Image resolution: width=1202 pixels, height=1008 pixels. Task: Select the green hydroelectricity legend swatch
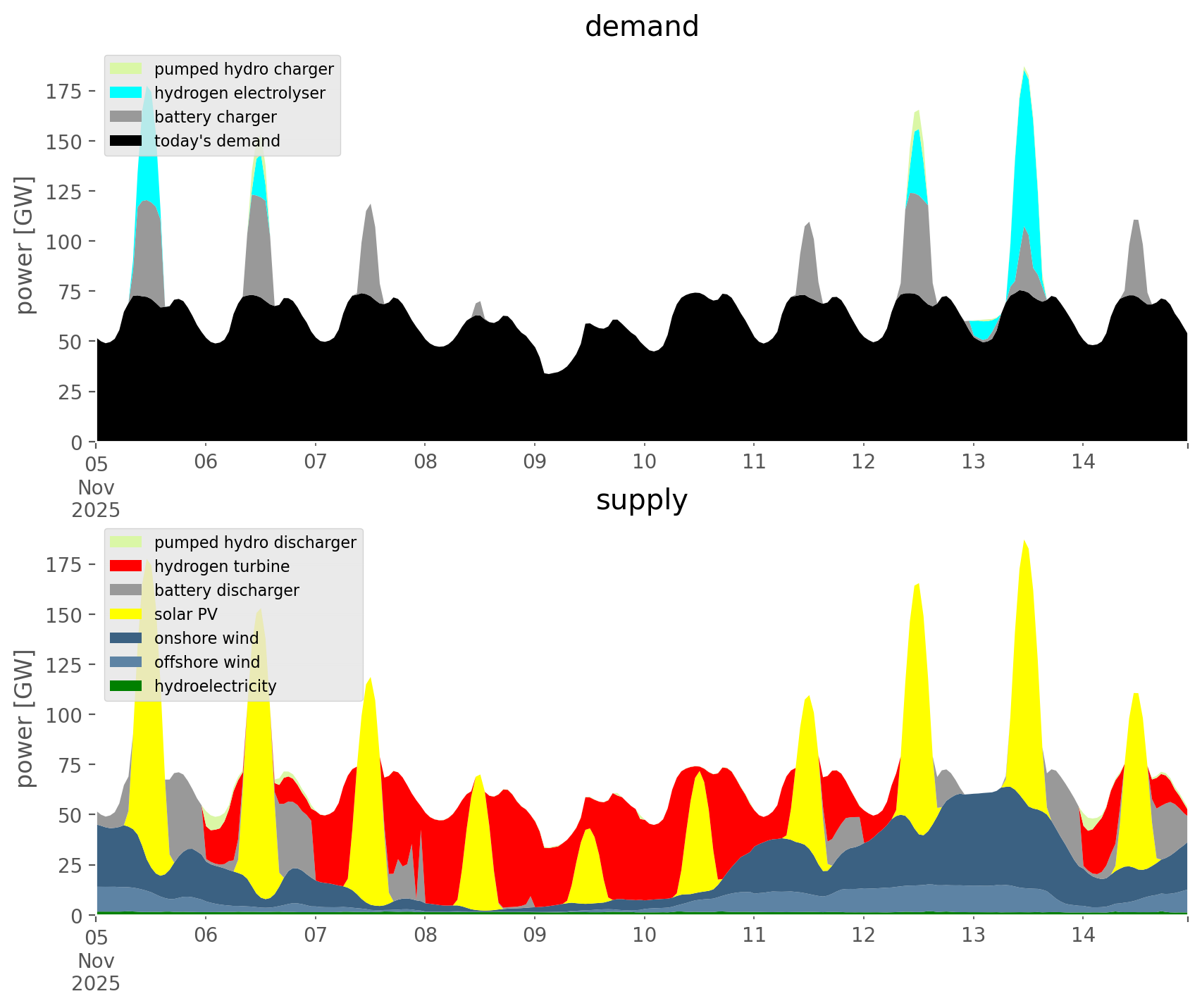(x=126, y=686)
